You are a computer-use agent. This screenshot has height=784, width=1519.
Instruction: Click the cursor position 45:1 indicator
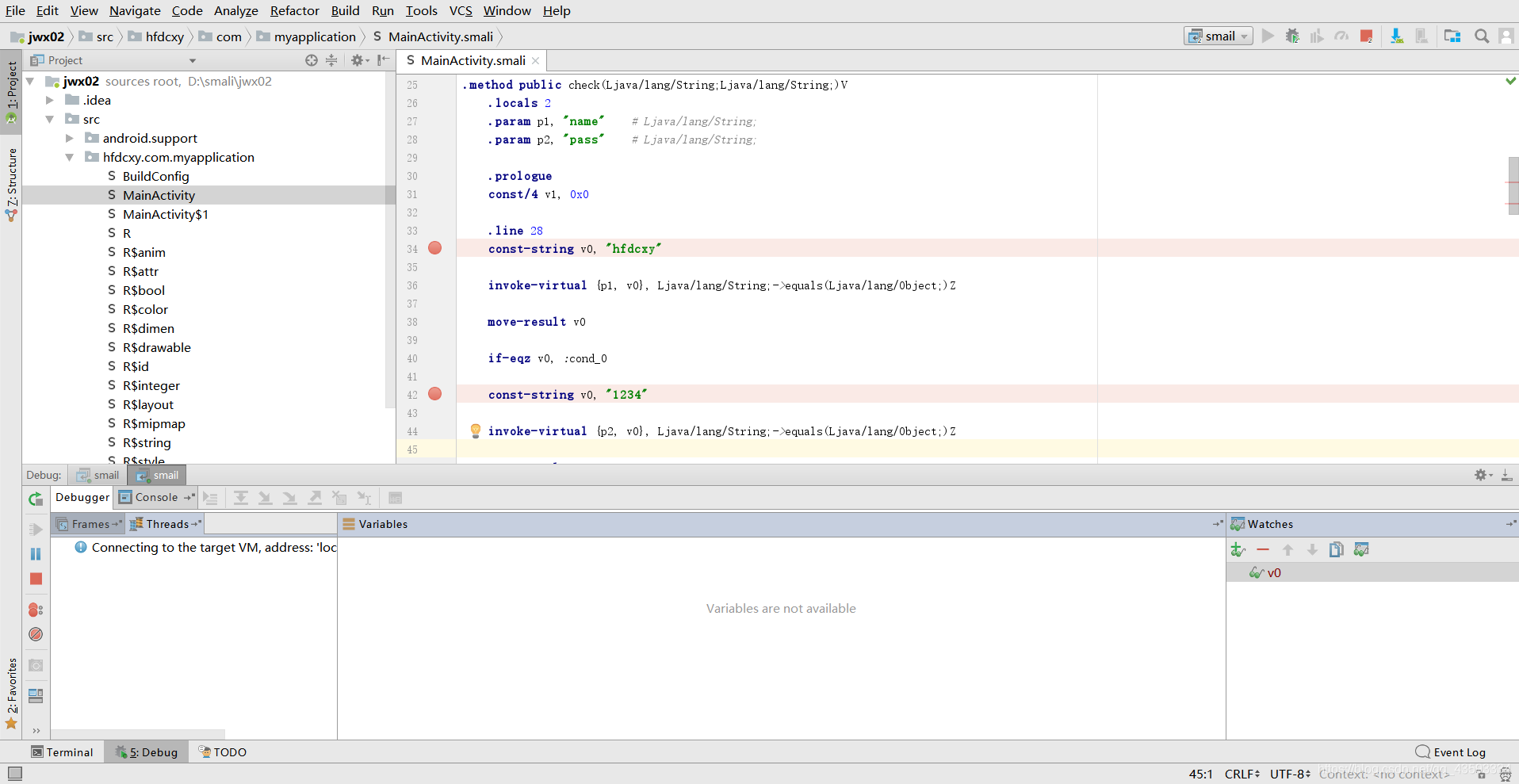pyautogui.click(x=1200, y=774)
